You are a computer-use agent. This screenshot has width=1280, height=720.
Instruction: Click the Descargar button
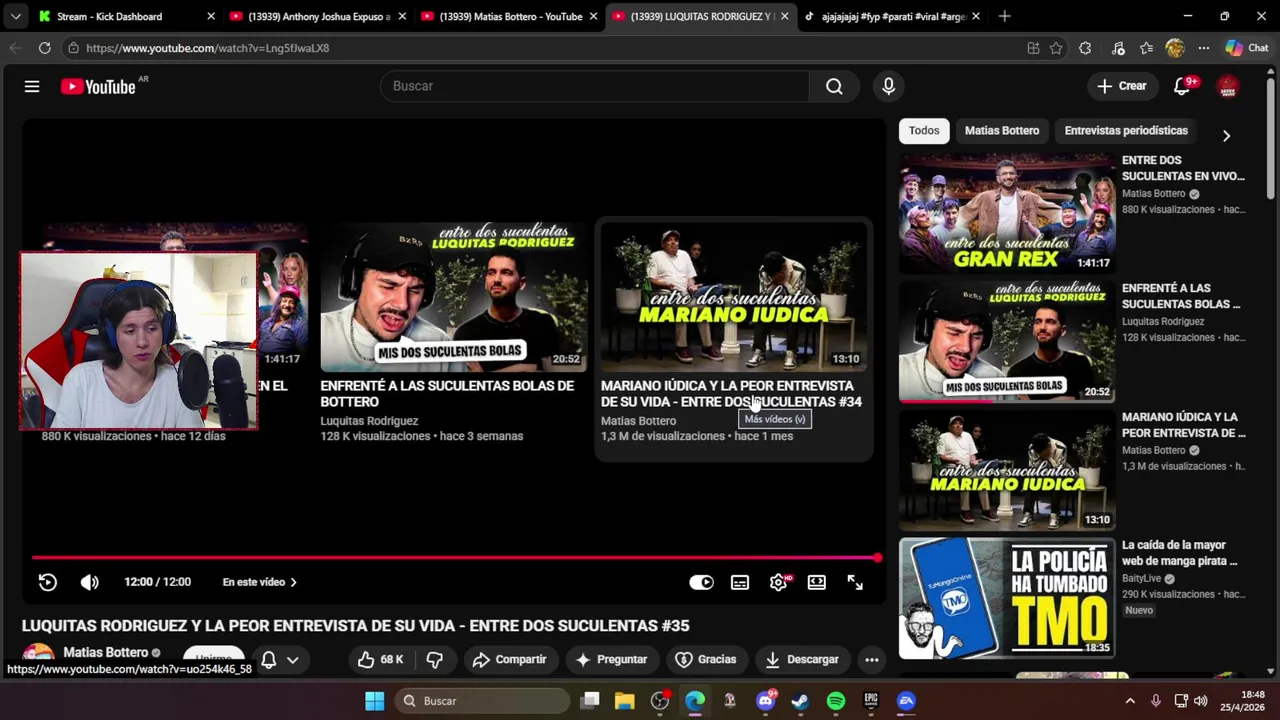coord(802,660)
